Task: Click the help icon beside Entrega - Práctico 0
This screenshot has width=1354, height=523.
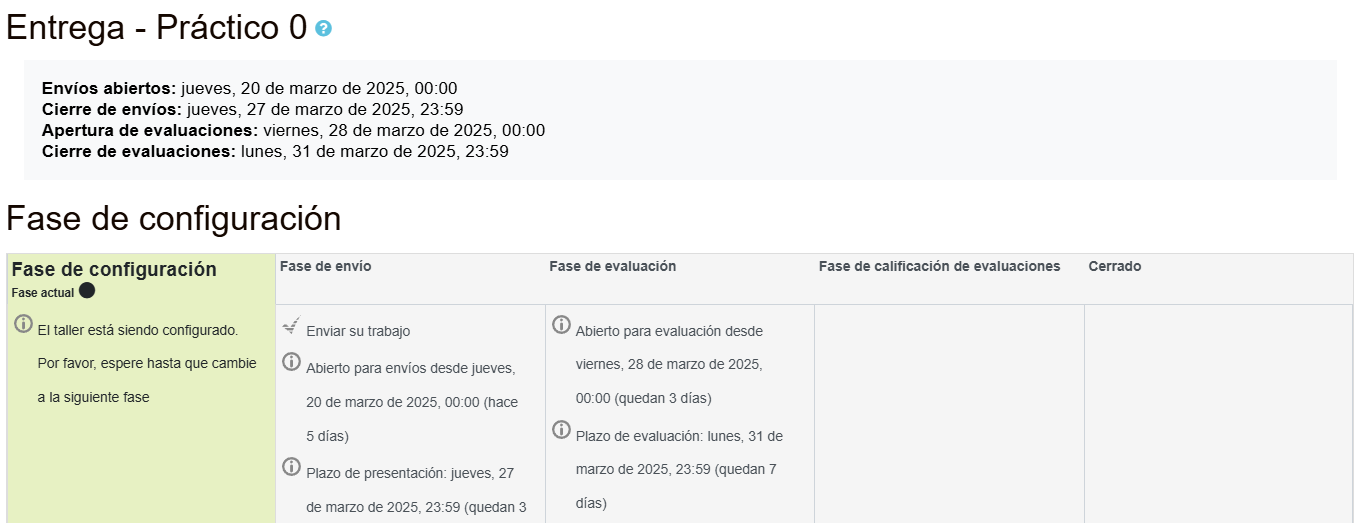Action: click(323, 29)
